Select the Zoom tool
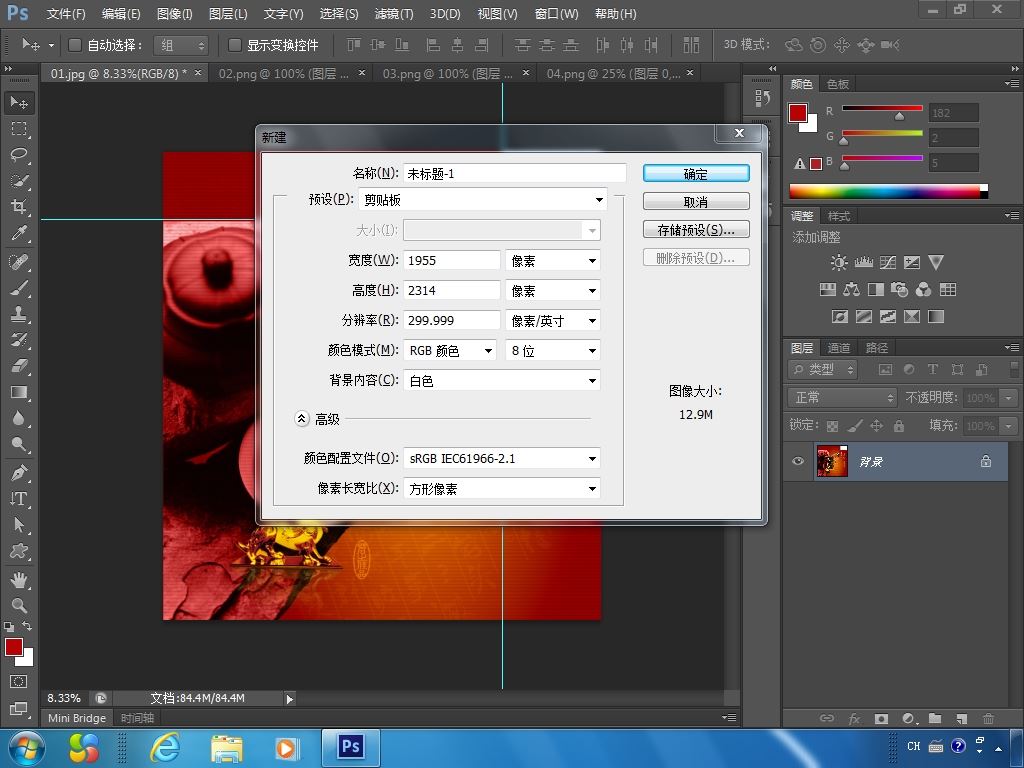This screenshot has width=1024, height=768. pos(19,605)
